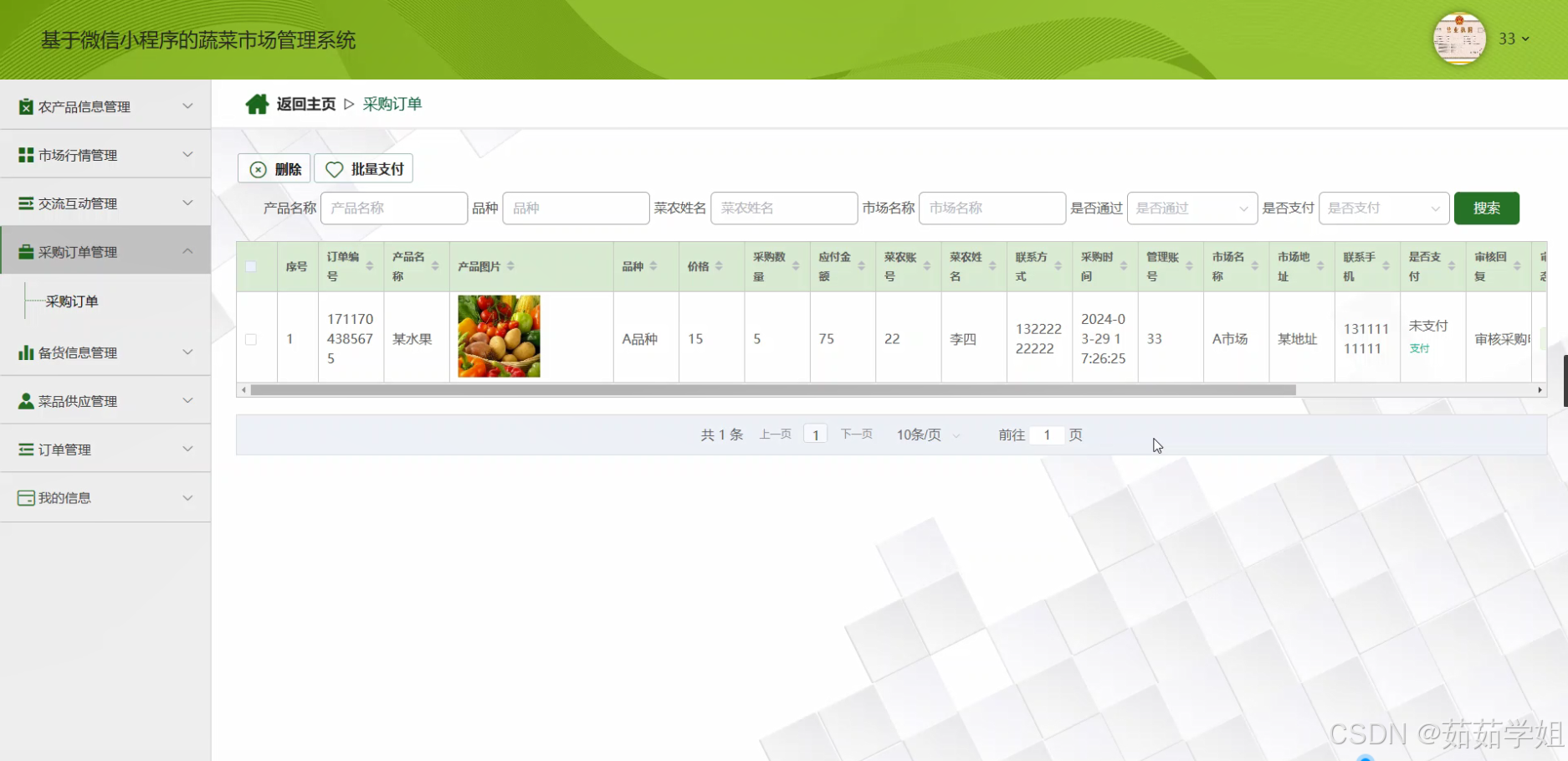Sort by 产品名称 column arrows
Screen dimensions: 1568x761
click(x=435, y=266)
